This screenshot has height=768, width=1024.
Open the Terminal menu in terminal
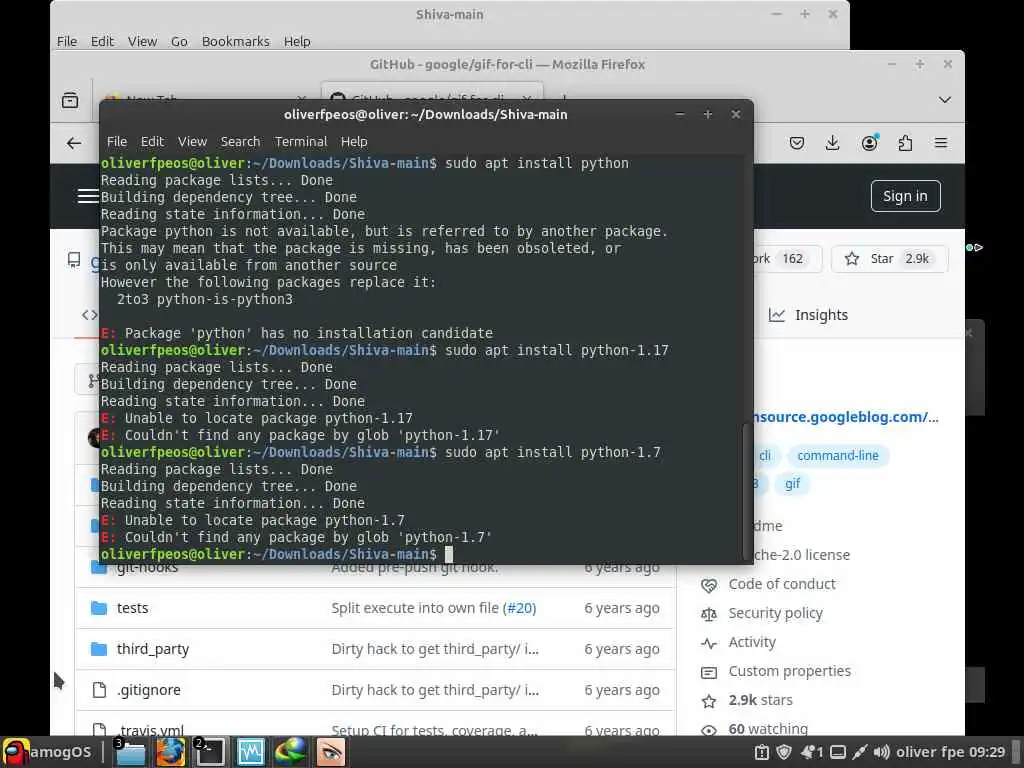point(301,142)
